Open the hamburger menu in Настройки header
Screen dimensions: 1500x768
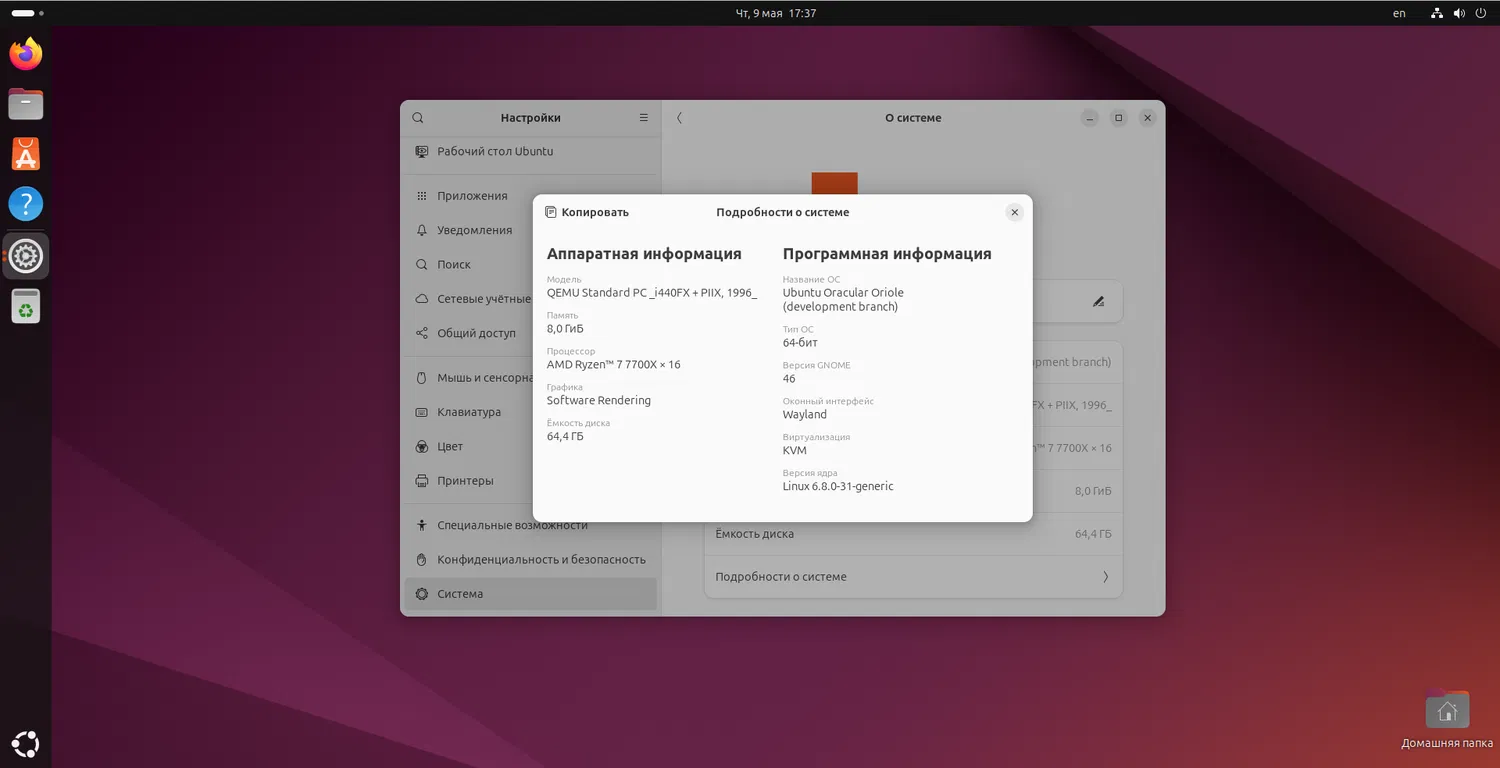[x=644, y=118]
